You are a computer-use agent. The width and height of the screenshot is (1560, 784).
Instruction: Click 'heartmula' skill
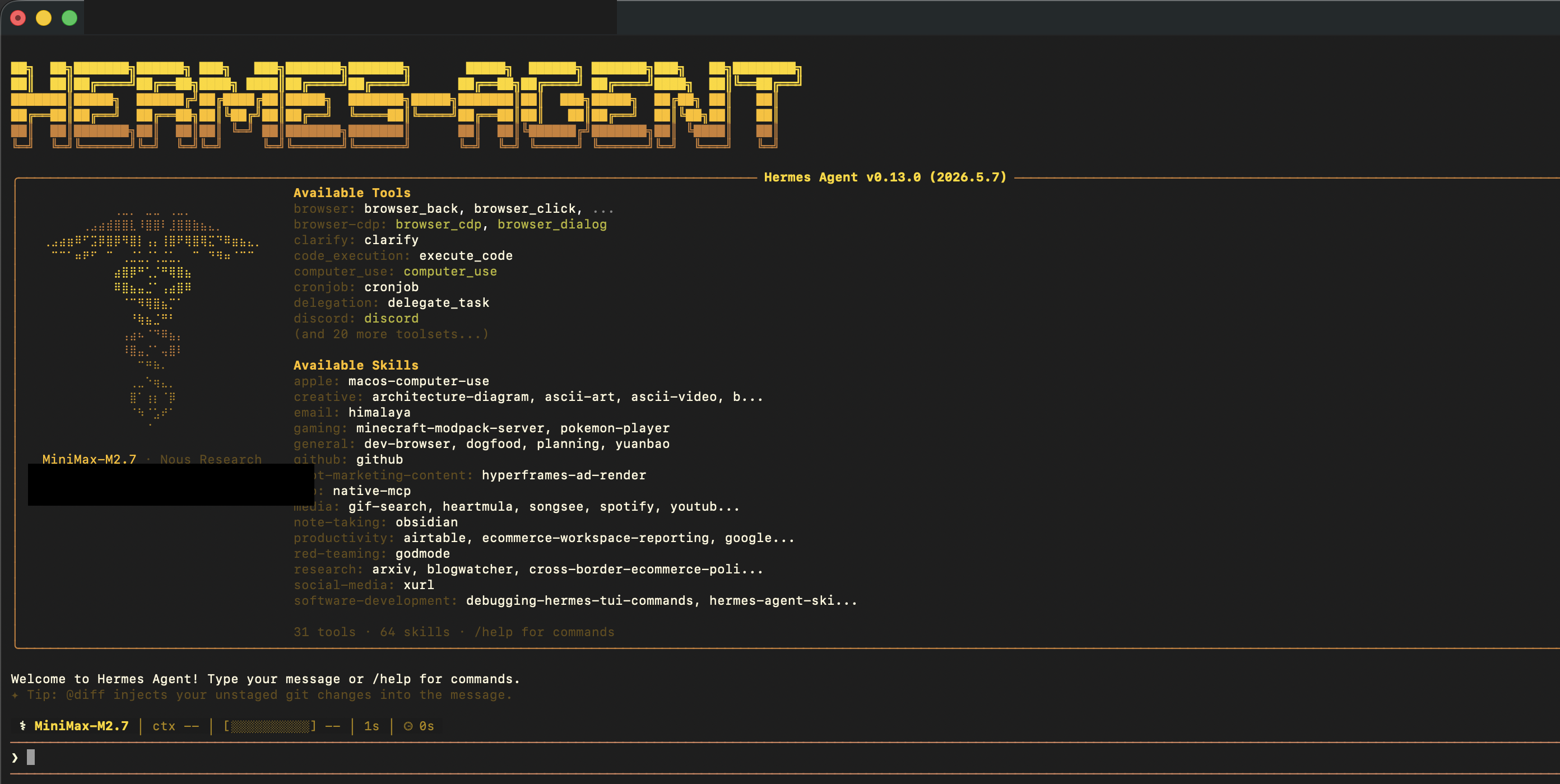point(477,506)
